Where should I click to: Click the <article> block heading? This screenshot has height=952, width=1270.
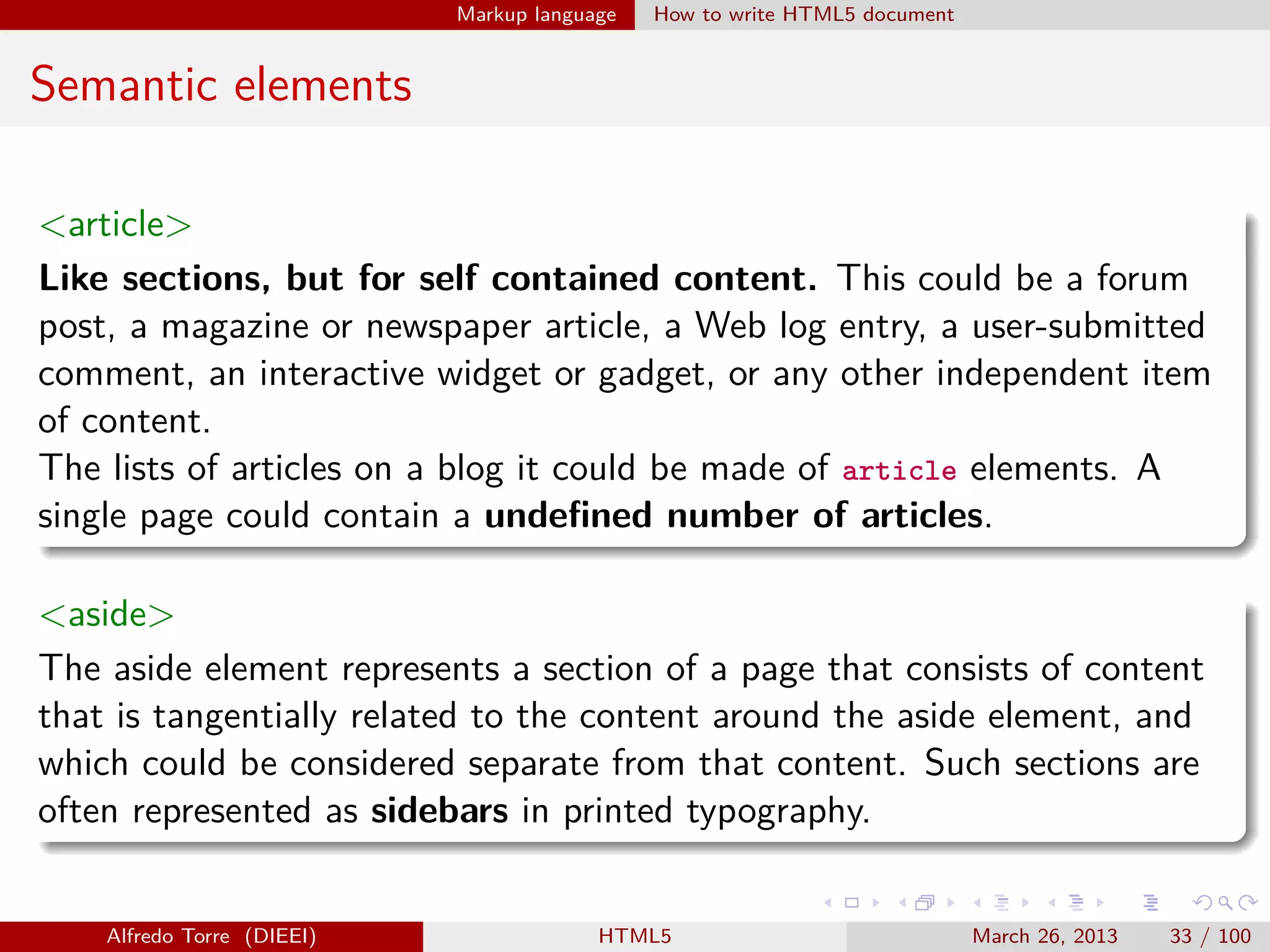(115, 224)
